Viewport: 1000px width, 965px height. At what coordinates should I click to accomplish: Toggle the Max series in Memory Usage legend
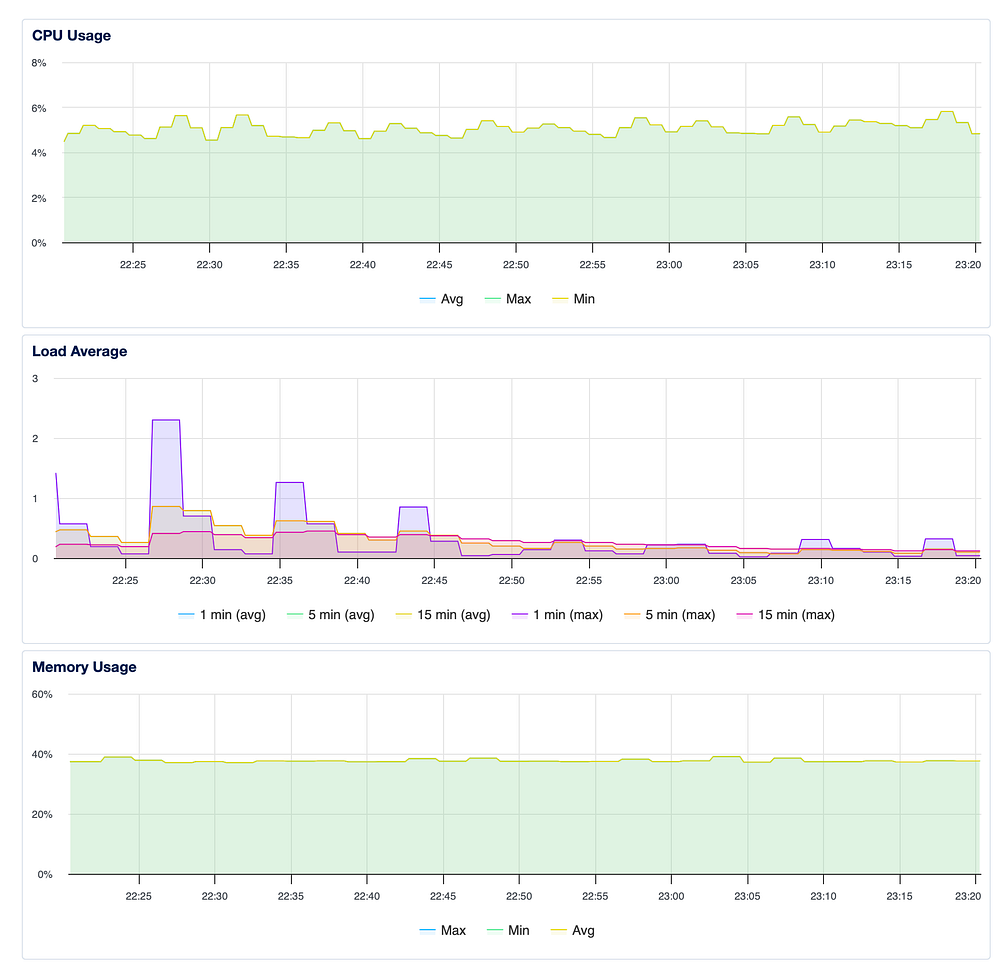(443, 930)
